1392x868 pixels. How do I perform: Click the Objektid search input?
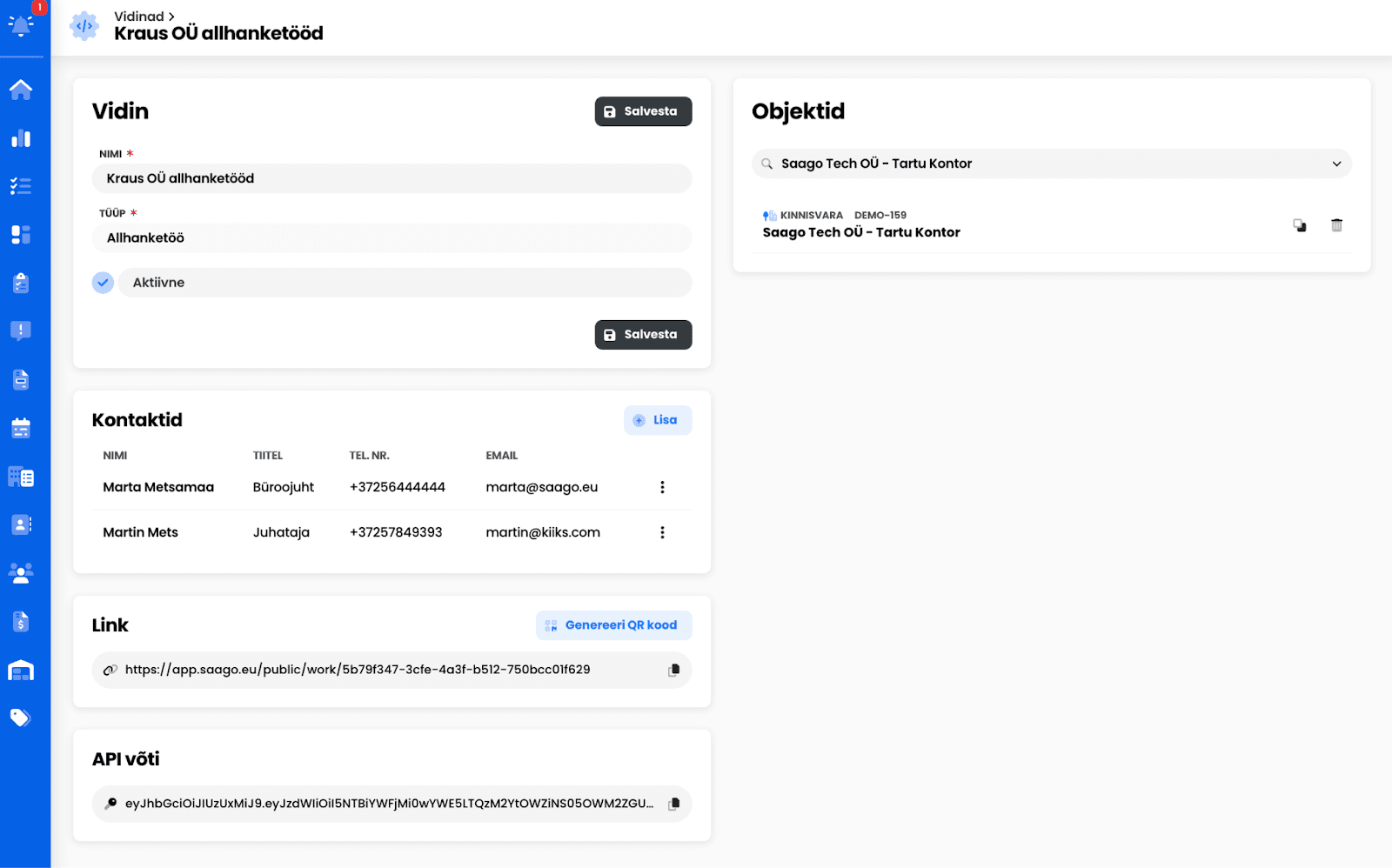point(1051,164)
